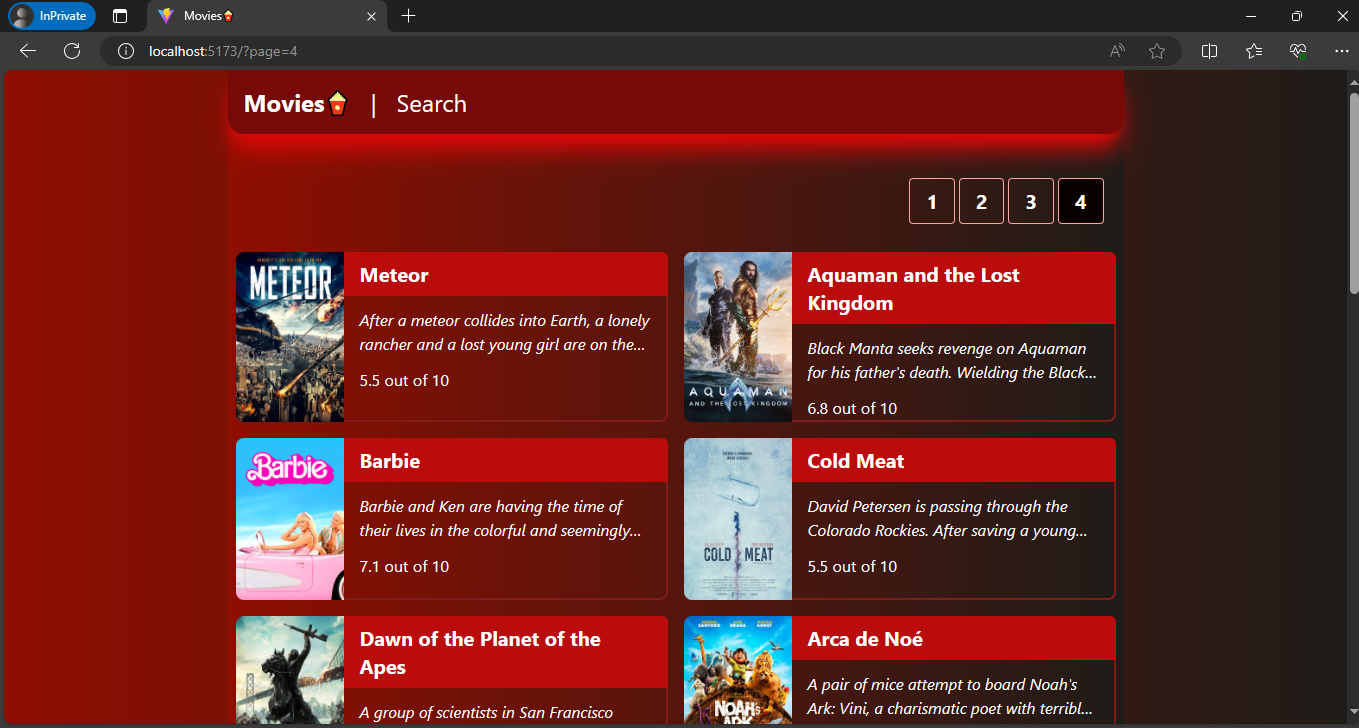Viewport: 1359px width, 728px height.
Task: Click group of scientists description text
Action: 486,713
